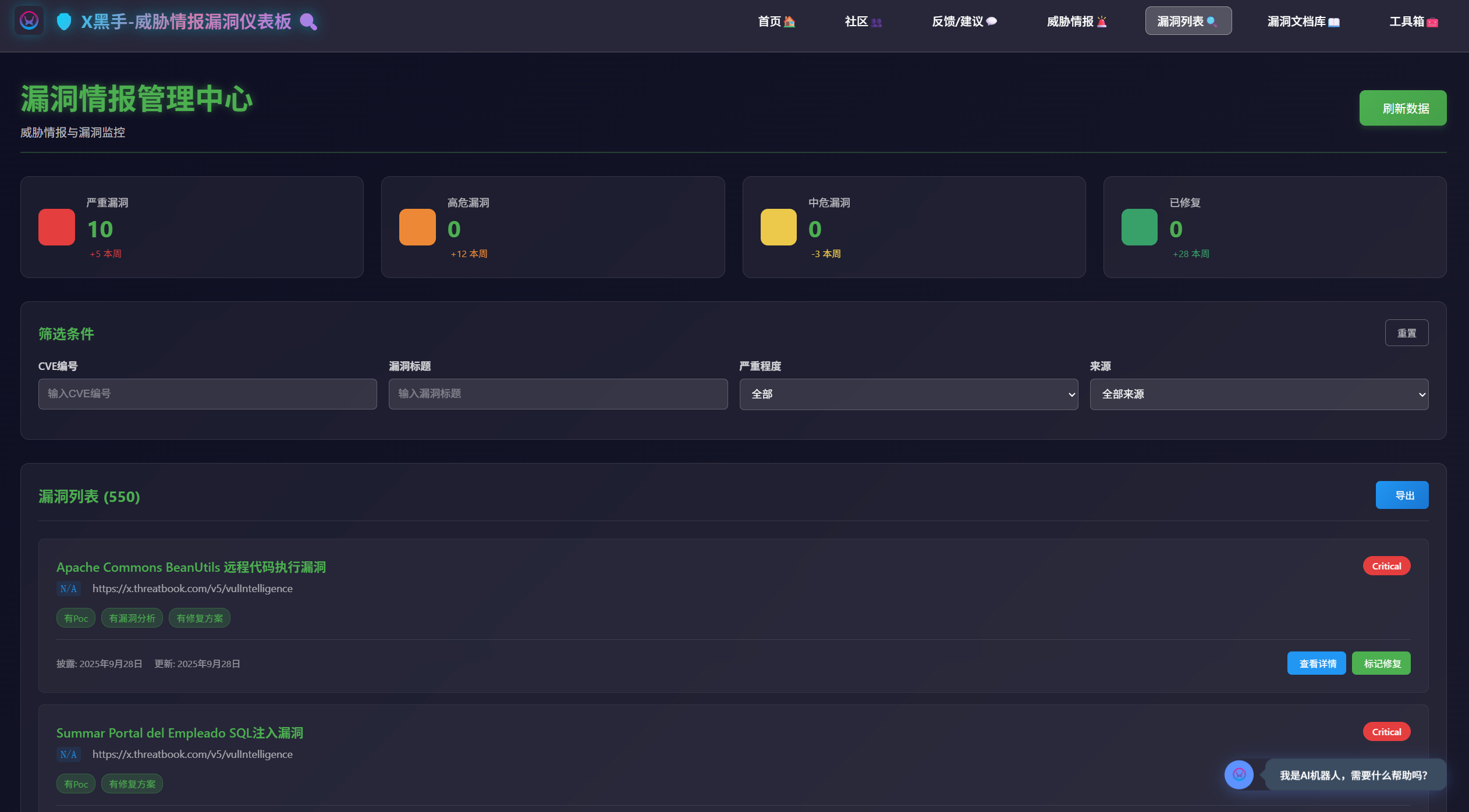The width and height of the screenshot is (1469, 812).
Task: Open the Summar Portal del Empleado vulnerability title
Action: (x=179, y=733)
